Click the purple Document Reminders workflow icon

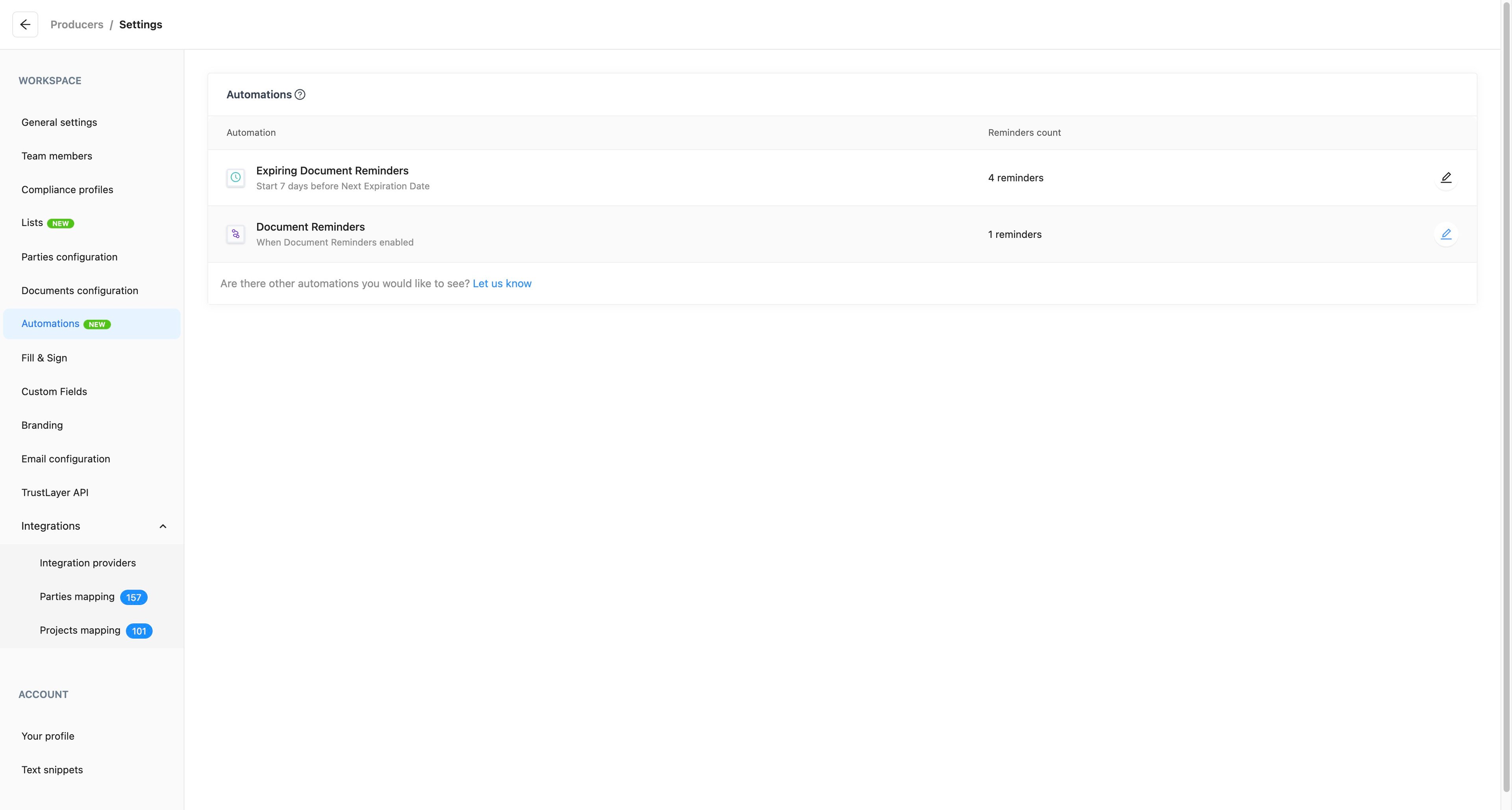click(x=235, y=234)
